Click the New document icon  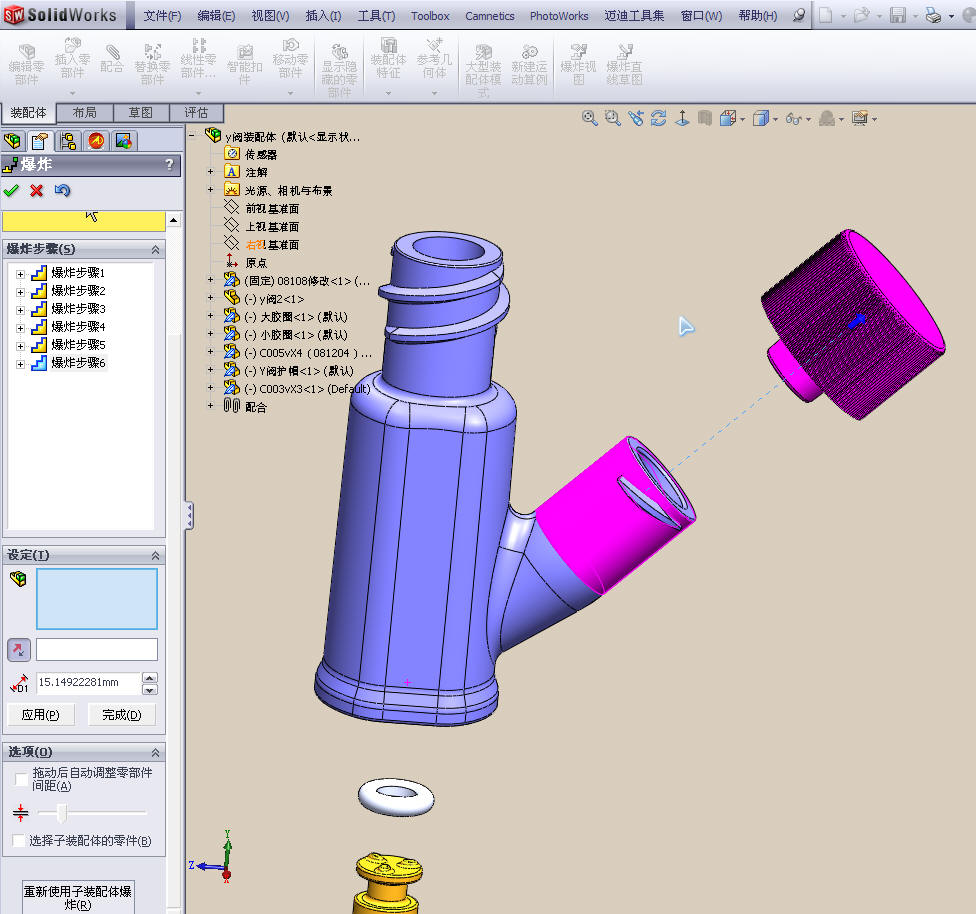click(825, 15)
